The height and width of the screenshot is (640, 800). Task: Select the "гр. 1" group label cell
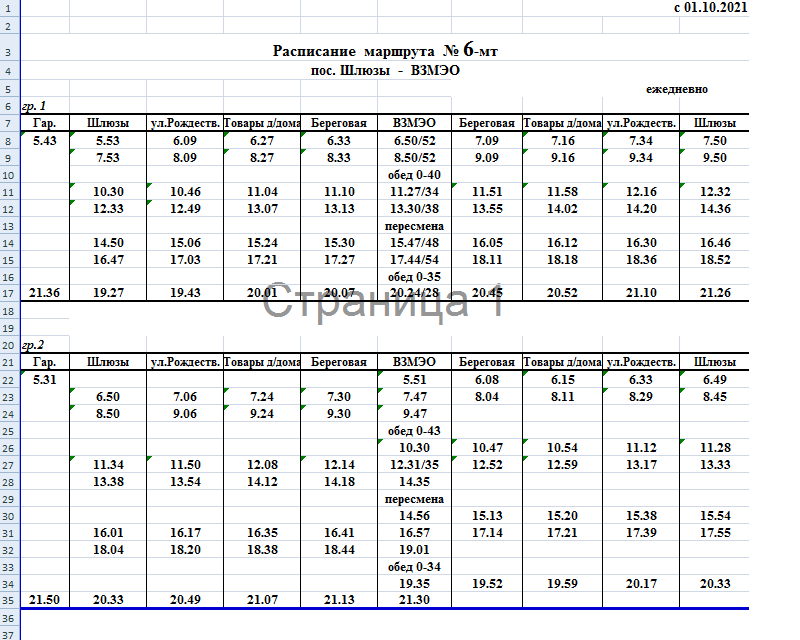[34, 106]
